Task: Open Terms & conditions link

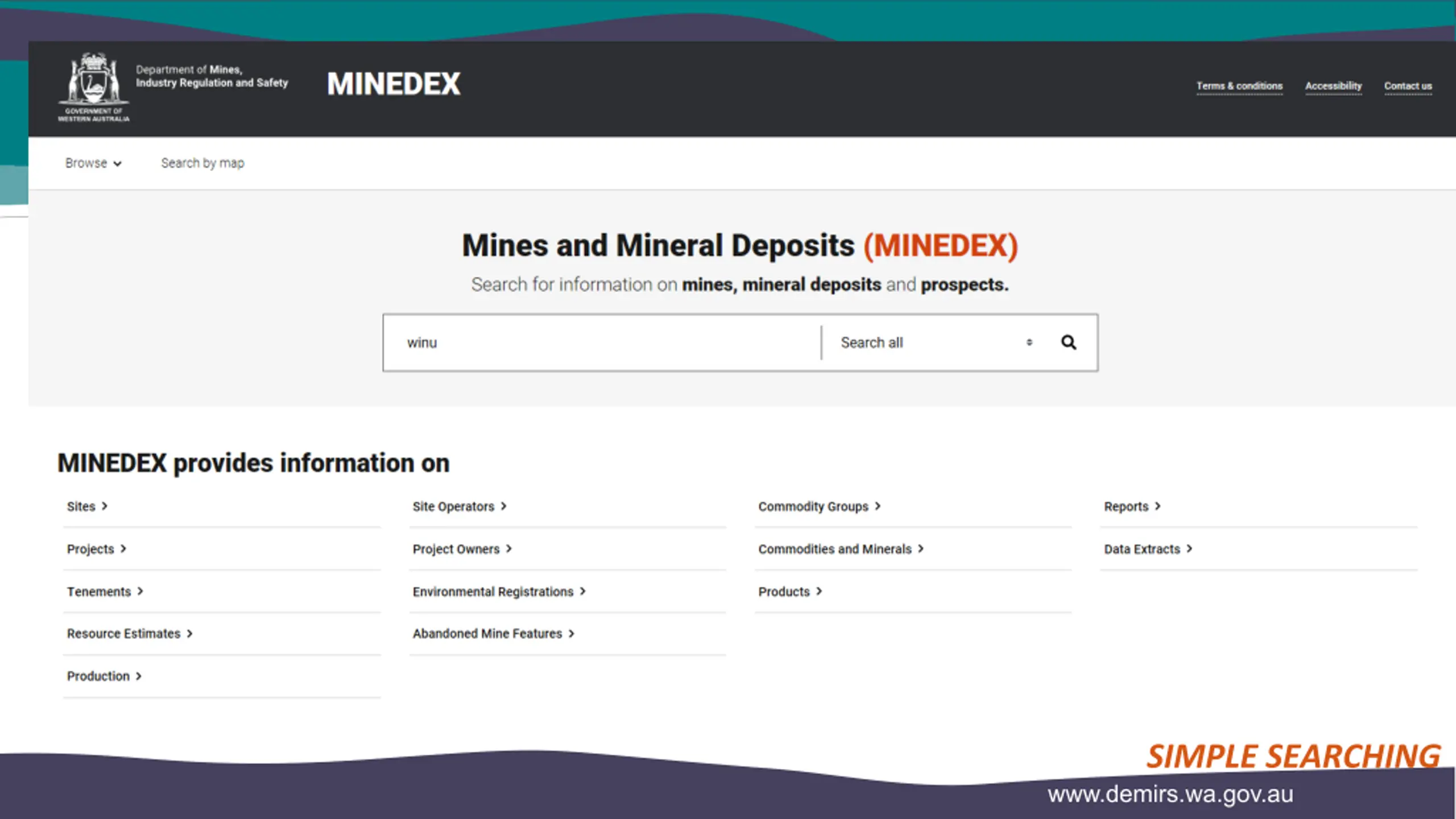Action: (x=1239, y=86)
